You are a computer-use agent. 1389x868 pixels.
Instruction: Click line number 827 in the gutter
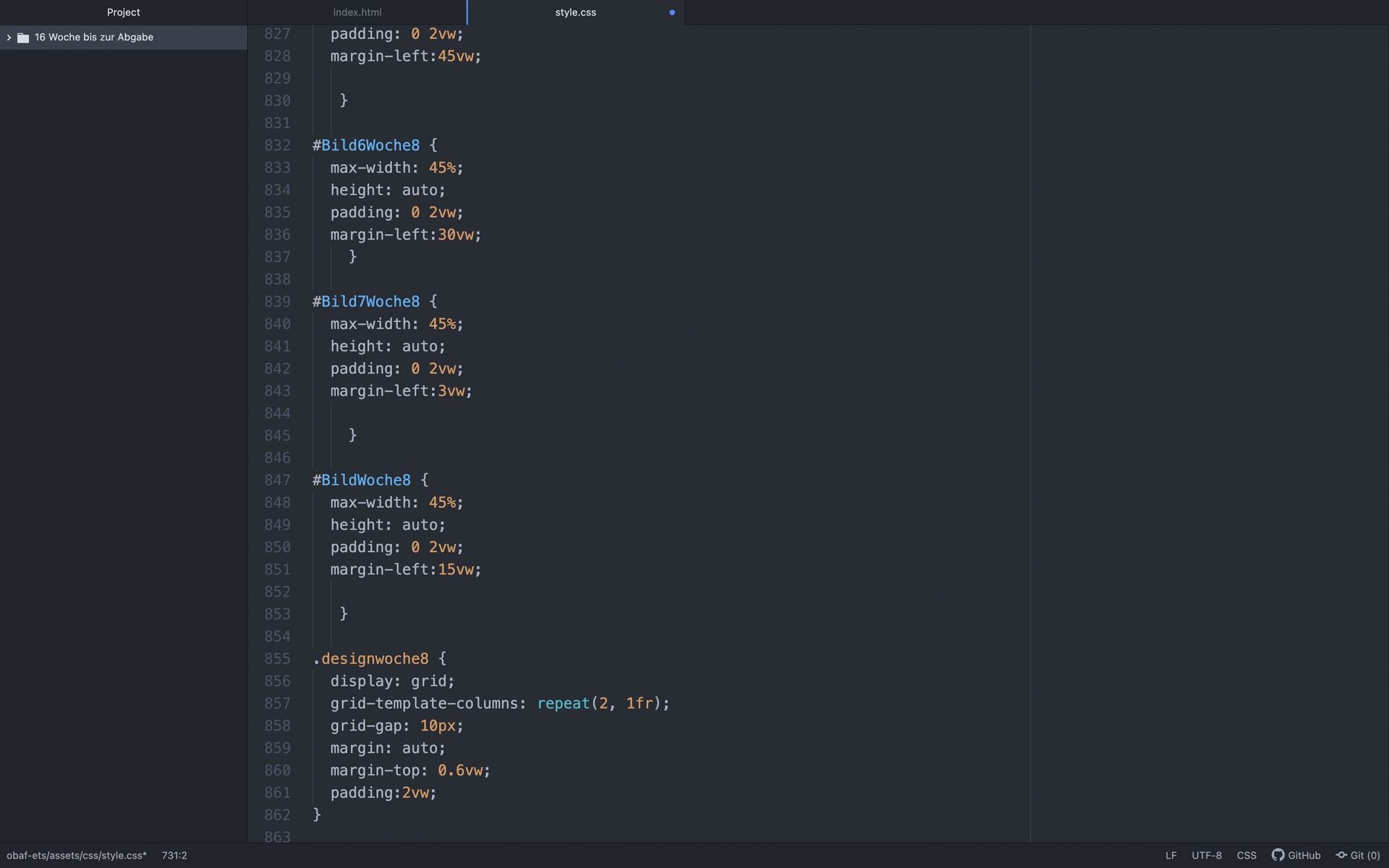point(277,34)
